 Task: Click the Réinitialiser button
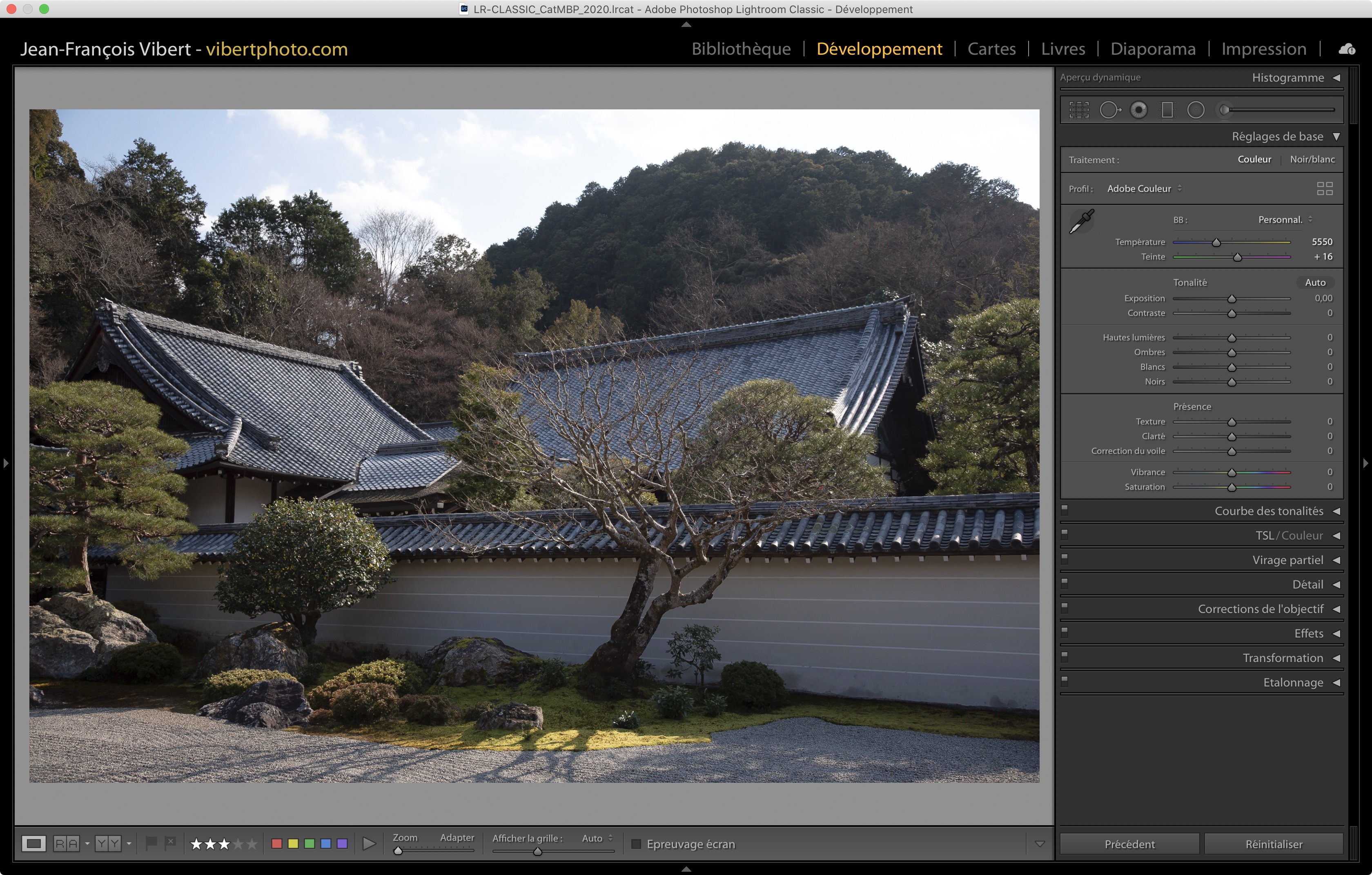click(1274, 844)
